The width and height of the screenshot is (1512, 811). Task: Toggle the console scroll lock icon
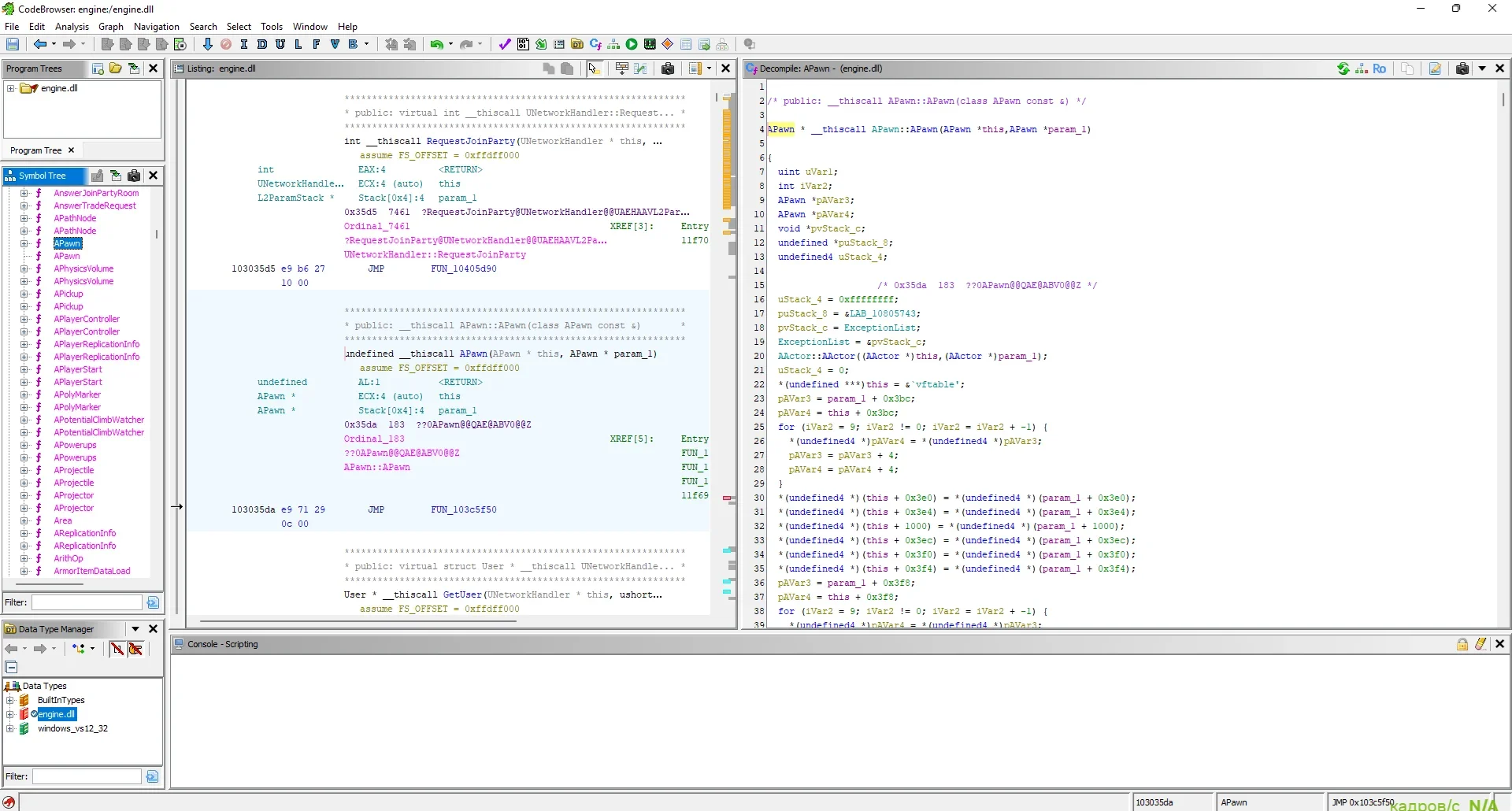(1462, 644)
